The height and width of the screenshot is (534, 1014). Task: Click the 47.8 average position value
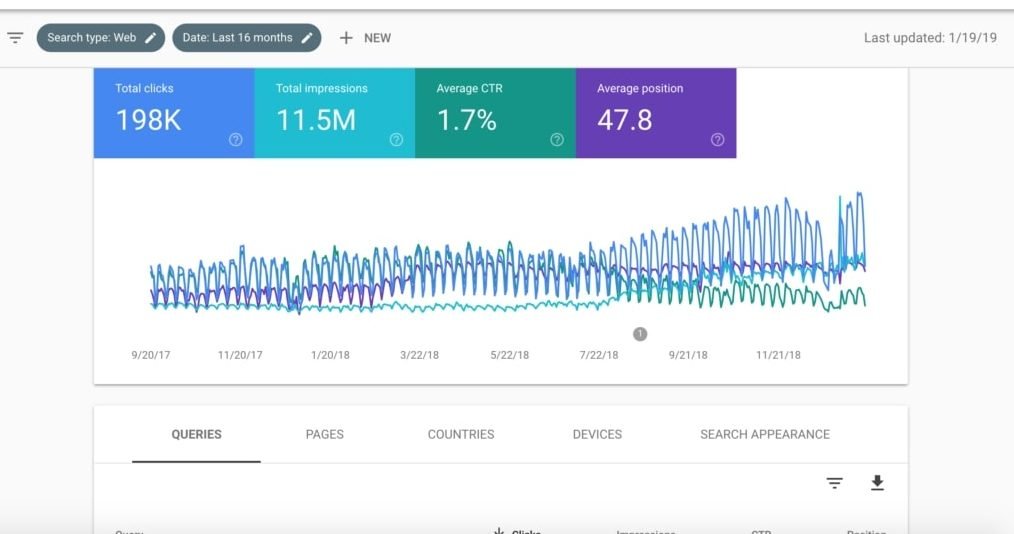click(x=625, y=120)
